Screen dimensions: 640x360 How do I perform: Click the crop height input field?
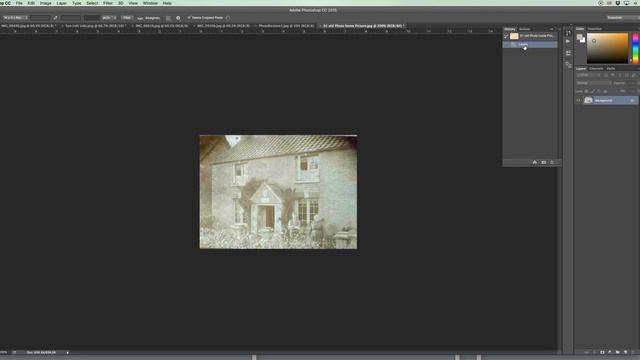point(71,18)
